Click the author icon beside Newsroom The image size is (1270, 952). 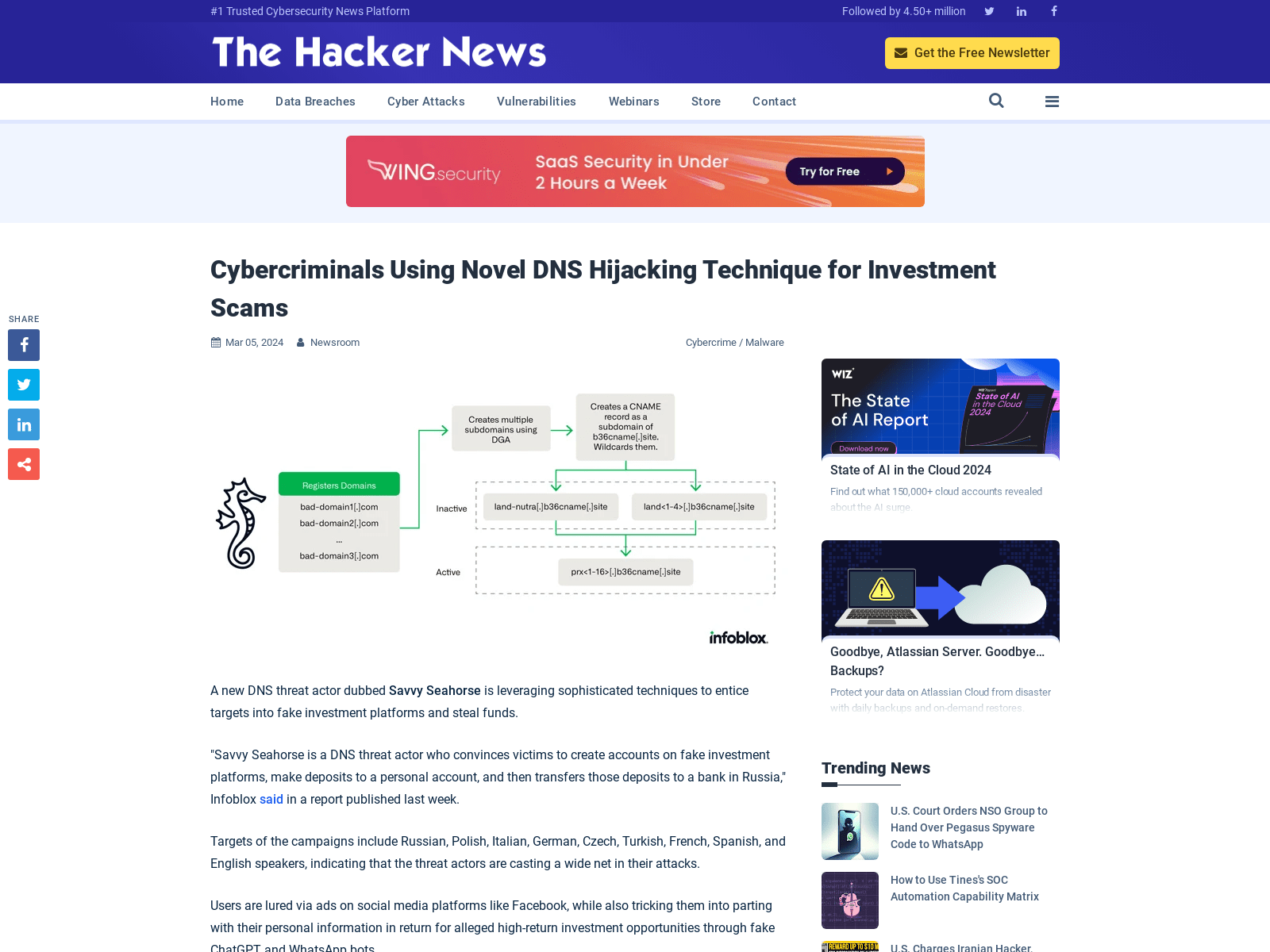tap(301, 343)
